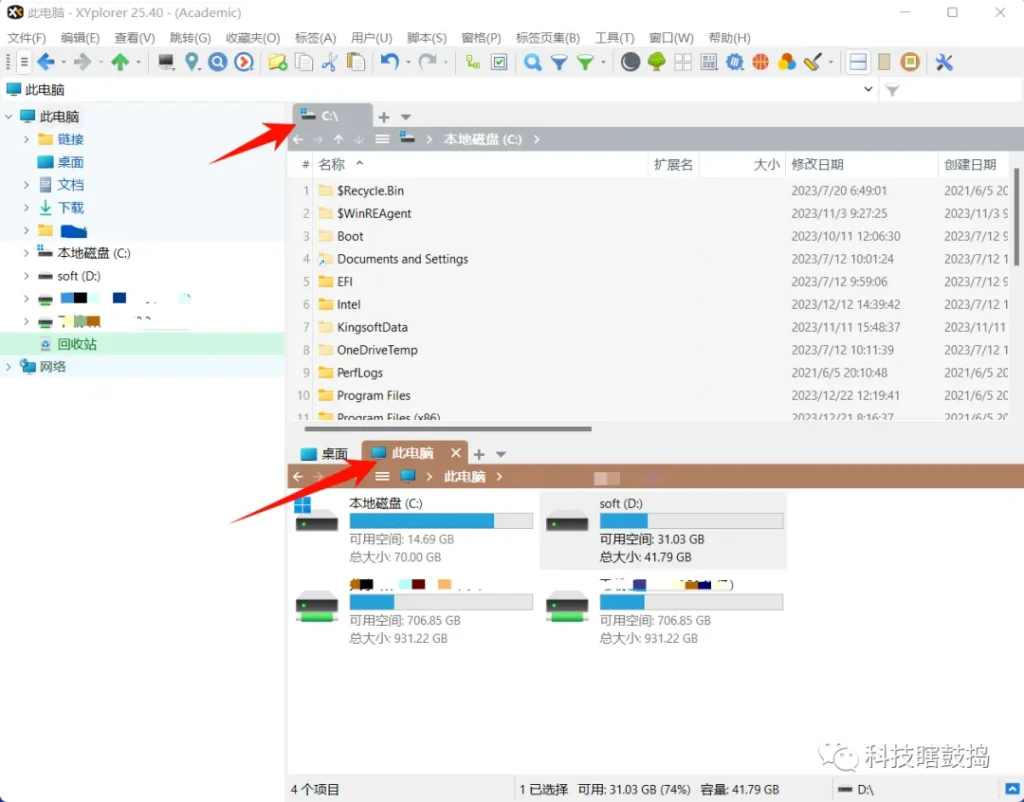Image resolution: width=1024 pixels, height=802 pixels.
Task: Toggle dual pane layout icon
Action: coord(857,62)
